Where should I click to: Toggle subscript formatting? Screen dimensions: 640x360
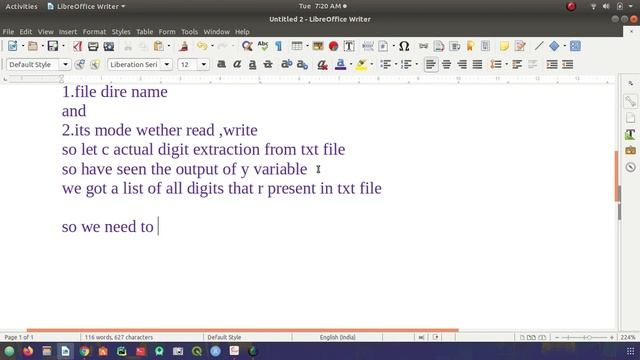(302, 64)
